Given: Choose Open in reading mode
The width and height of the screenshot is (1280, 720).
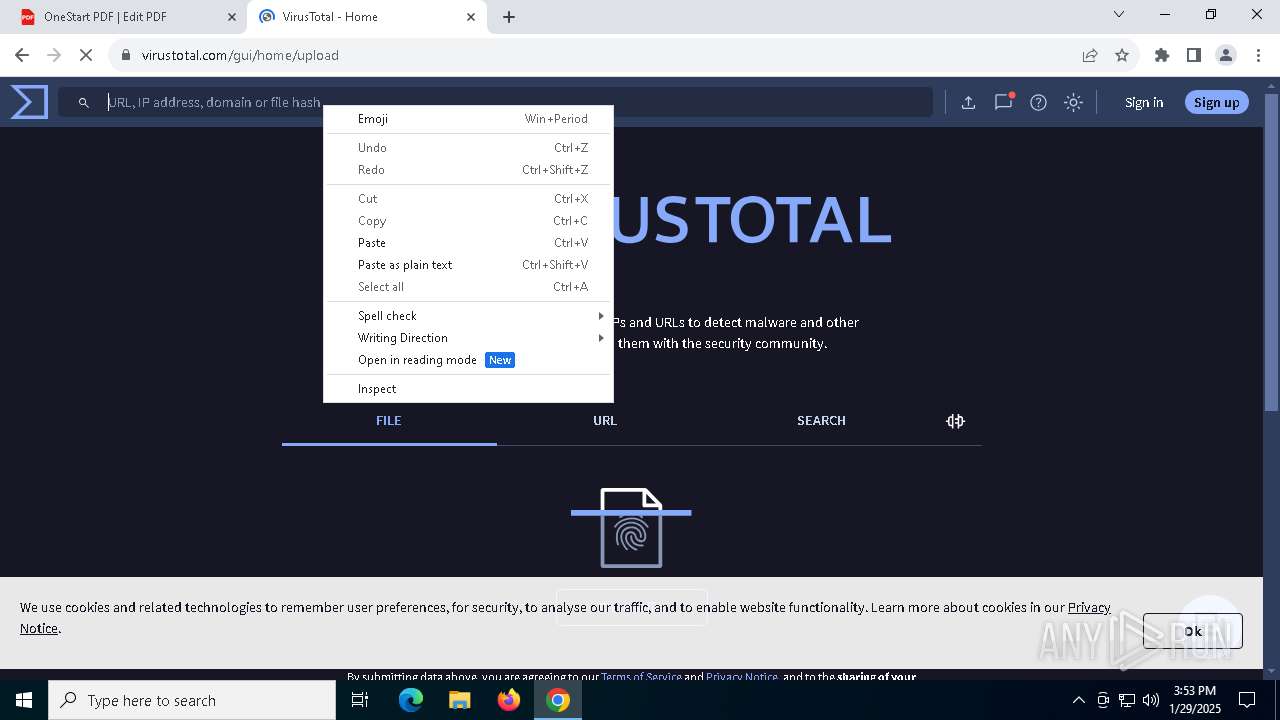Looking at the screenshot, I should (x=468, y=360).
